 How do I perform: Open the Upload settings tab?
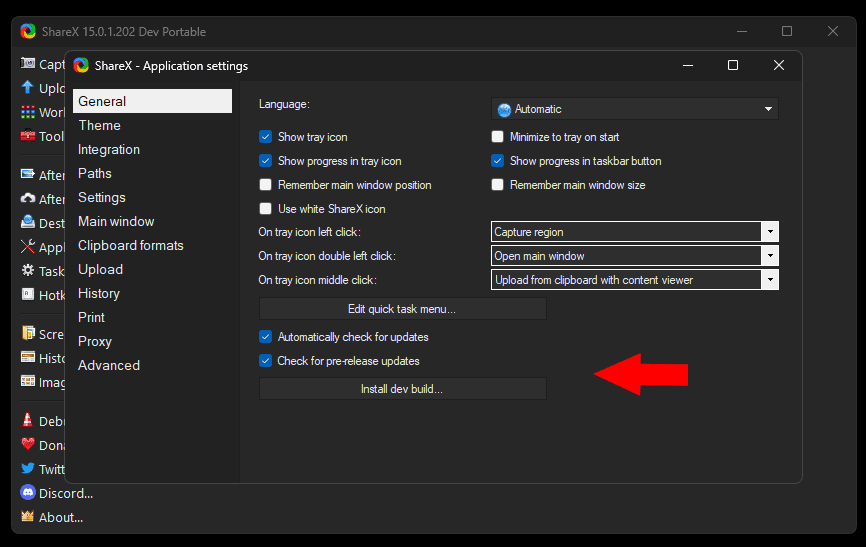click(152, 269)
